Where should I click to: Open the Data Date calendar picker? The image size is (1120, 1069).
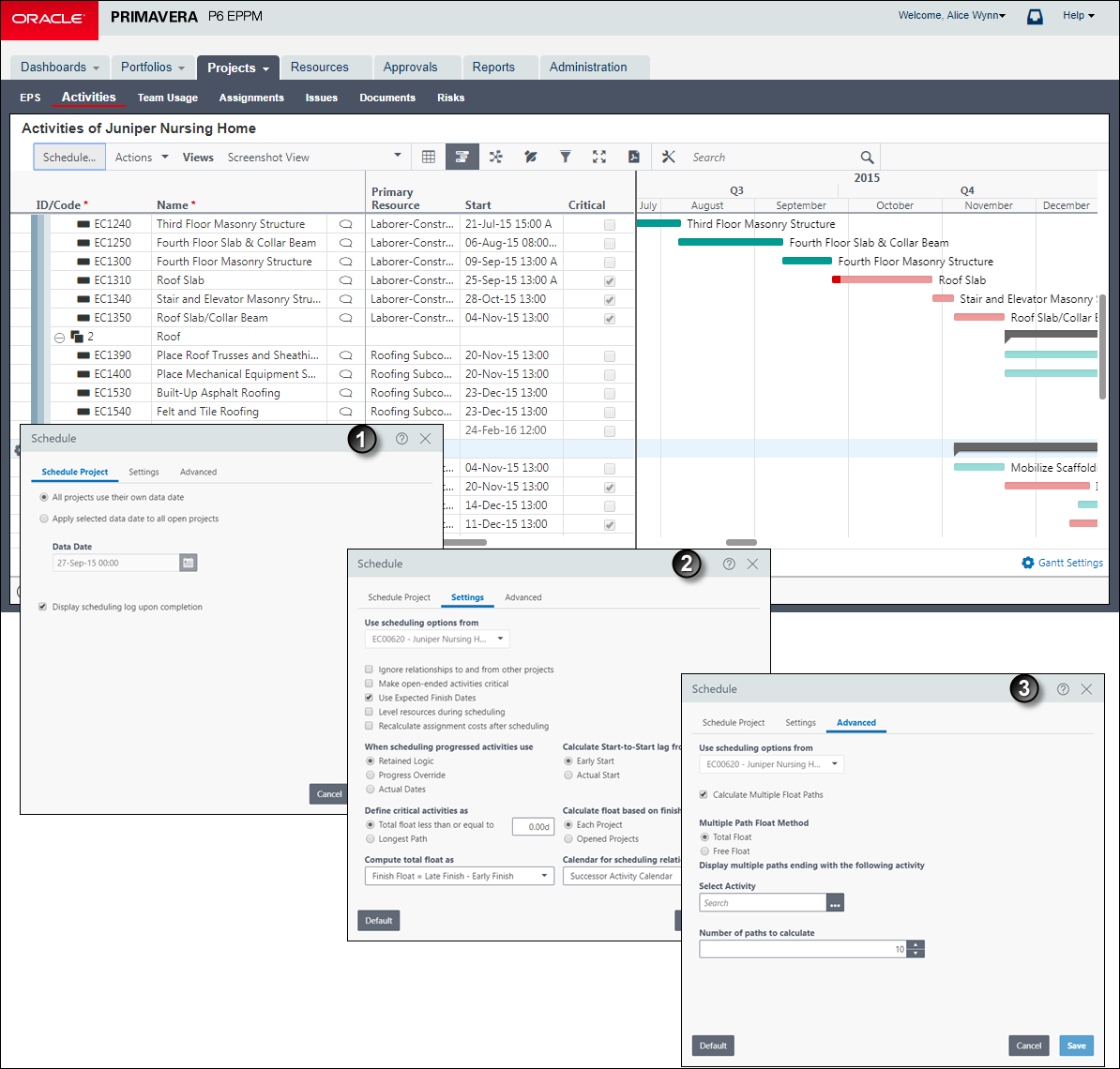188,563
